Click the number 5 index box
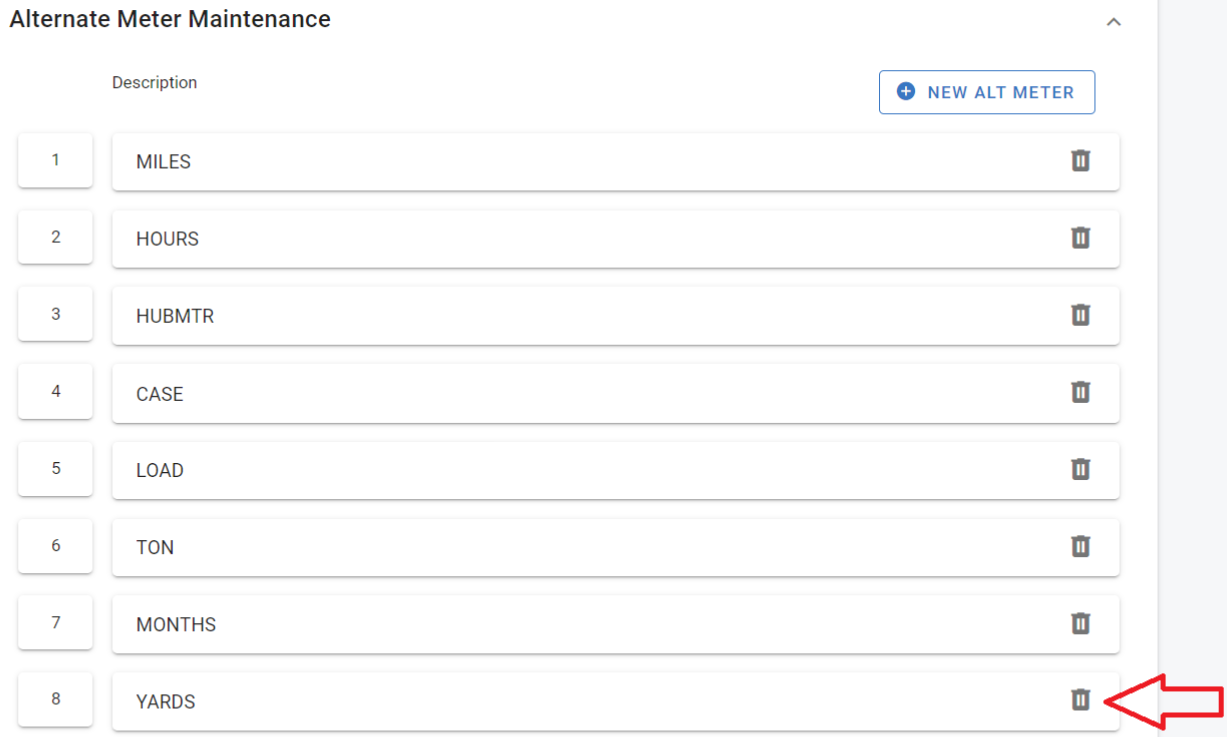Screen dimensions: 1227x738 click(x=56, y=468)
